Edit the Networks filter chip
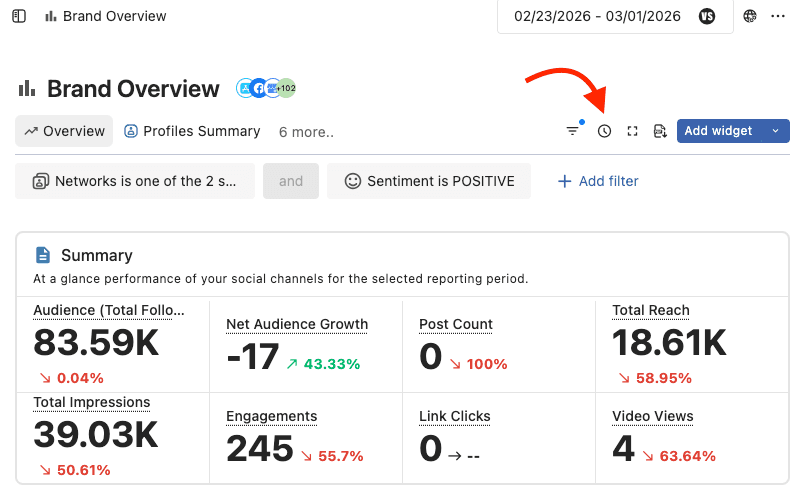The width and height of the screenshot is (802, 495). click(x=135, y=181)
